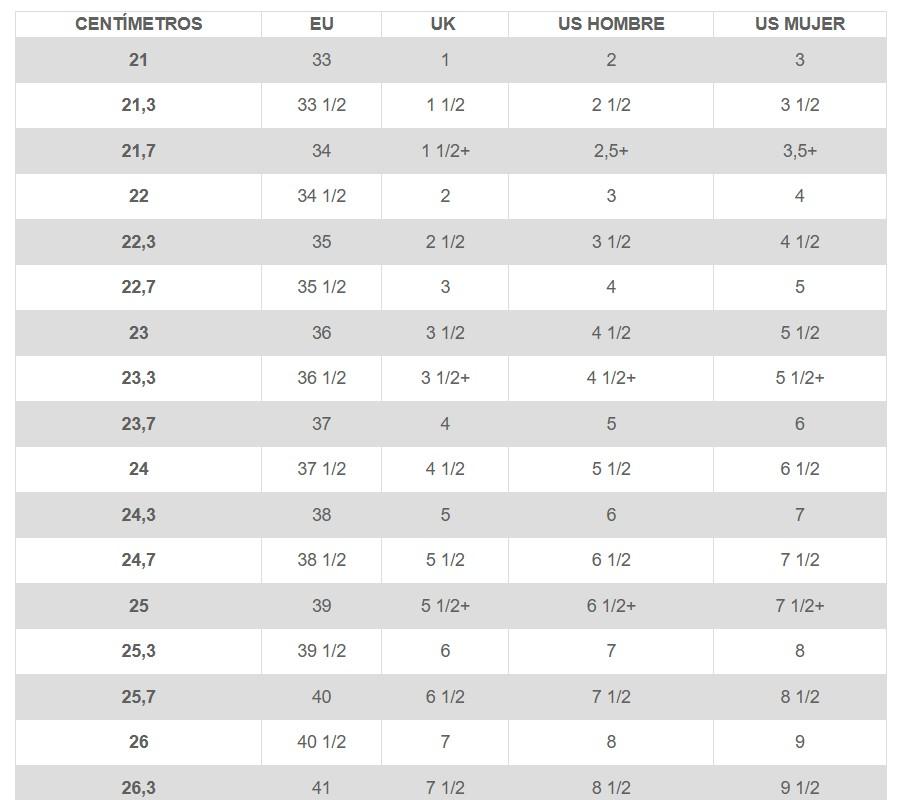Click the US HOMBRE column header

click(x=611, y=24)
